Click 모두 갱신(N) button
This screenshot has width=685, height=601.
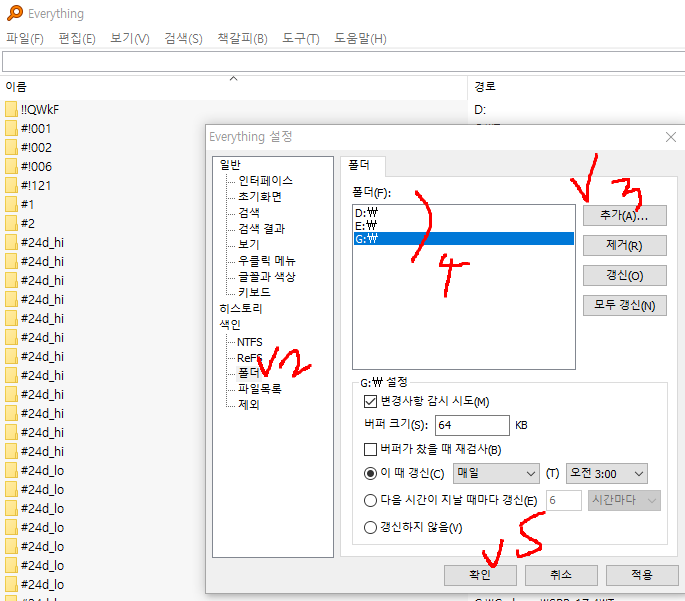click(x=625, y=305)
